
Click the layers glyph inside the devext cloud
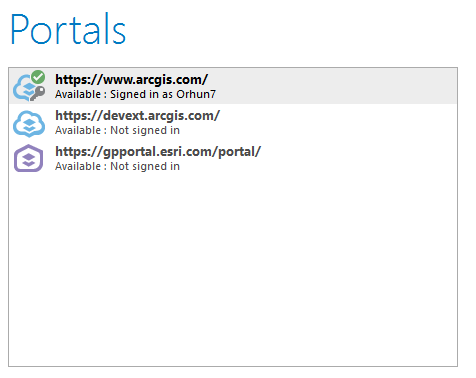(x=29, y=125)
